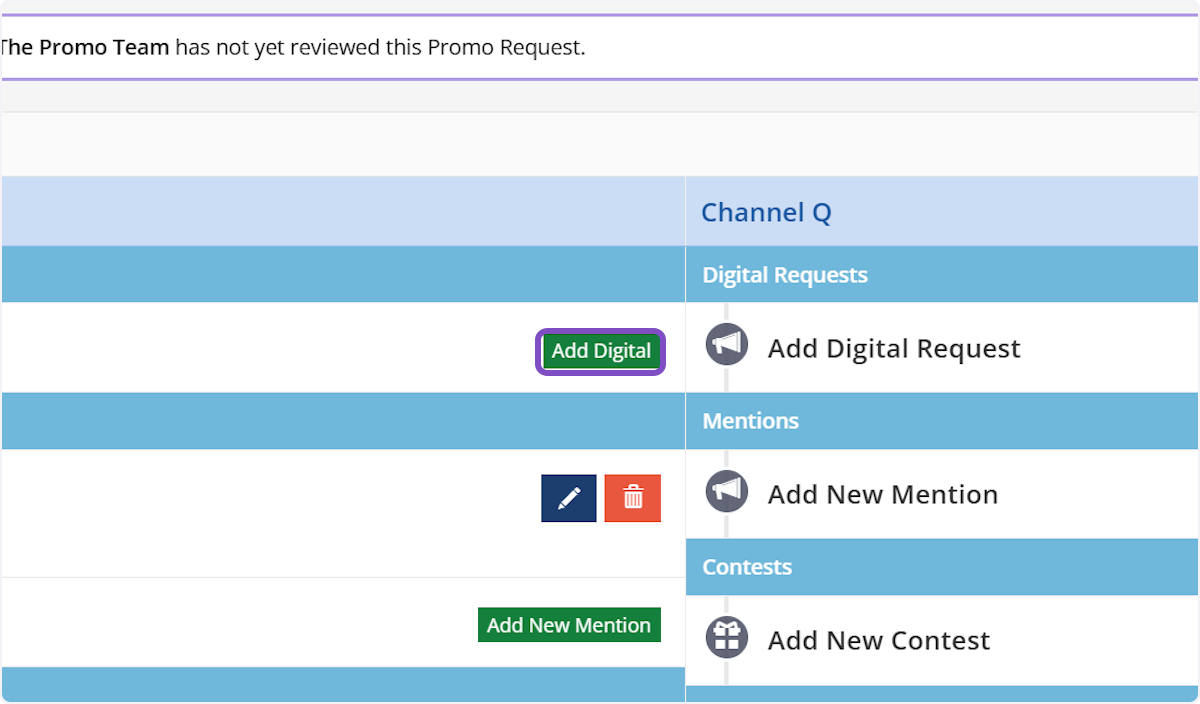Click the Digital Requests section header
This screenshot has width=1200, height=704.
[x=785, y=275]
